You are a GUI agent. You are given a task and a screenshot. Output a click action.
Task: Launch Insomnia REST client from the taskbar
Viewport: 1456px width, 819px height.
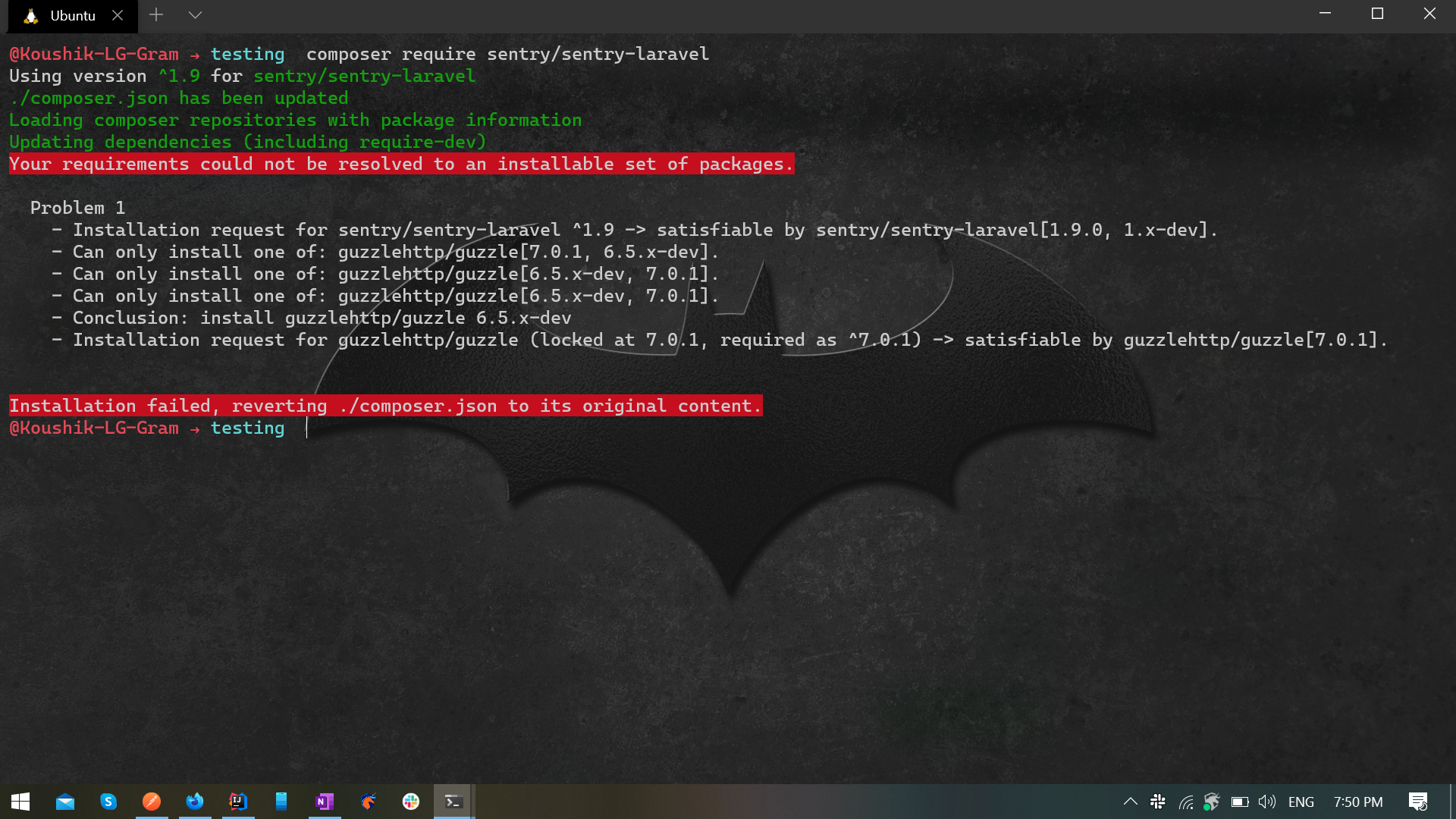152,802
